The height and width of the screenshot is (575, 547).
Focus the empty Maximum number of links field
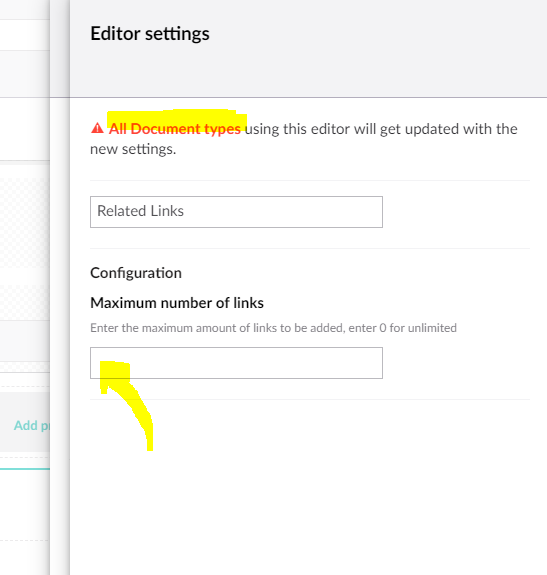236,363
